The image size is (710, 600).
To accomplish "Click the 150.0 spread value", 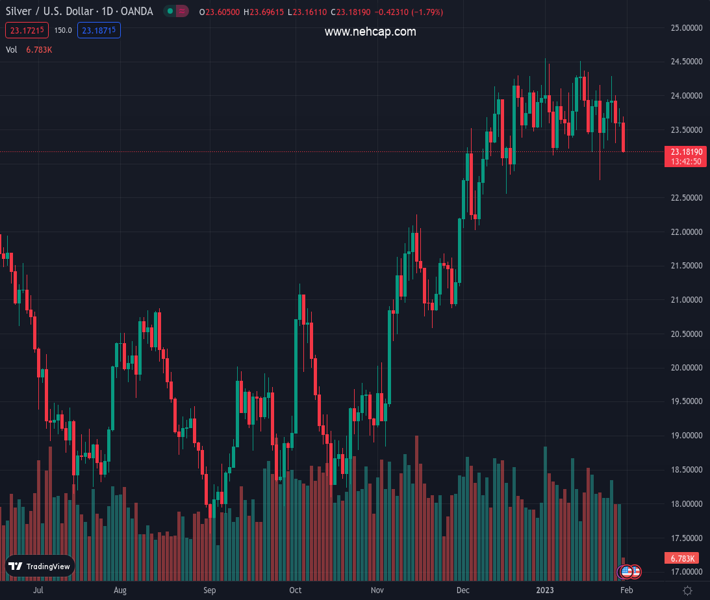I will click(63, 30).
